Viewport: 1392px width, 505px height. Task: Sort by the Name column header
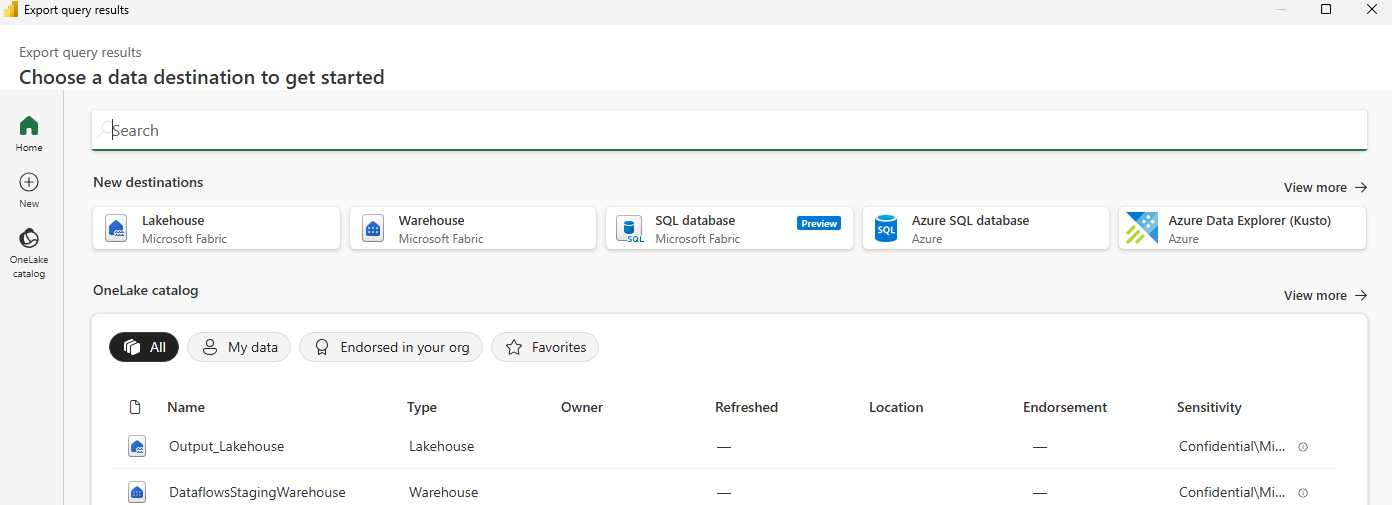(186, 407)
